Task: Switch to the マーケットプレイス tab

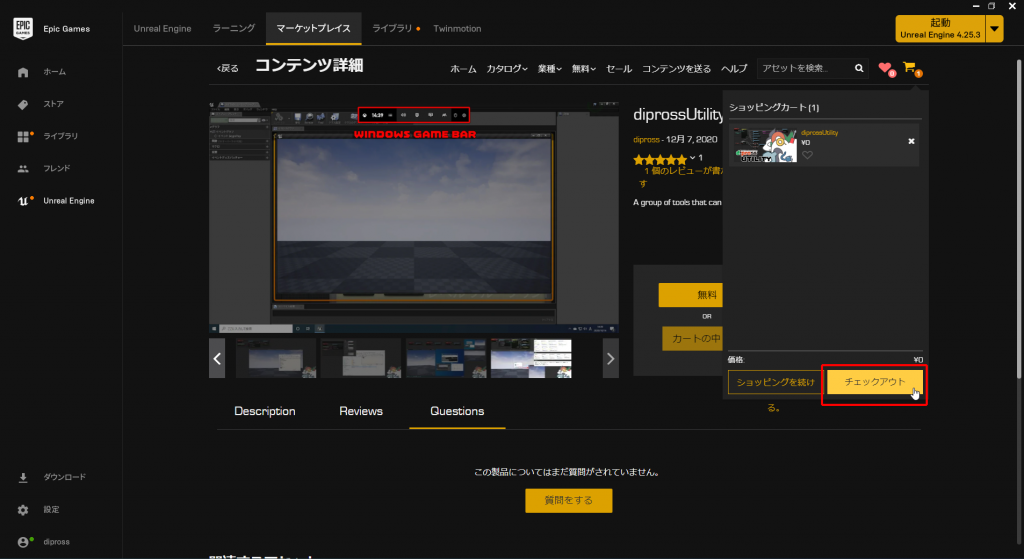Action: [313, 29]
